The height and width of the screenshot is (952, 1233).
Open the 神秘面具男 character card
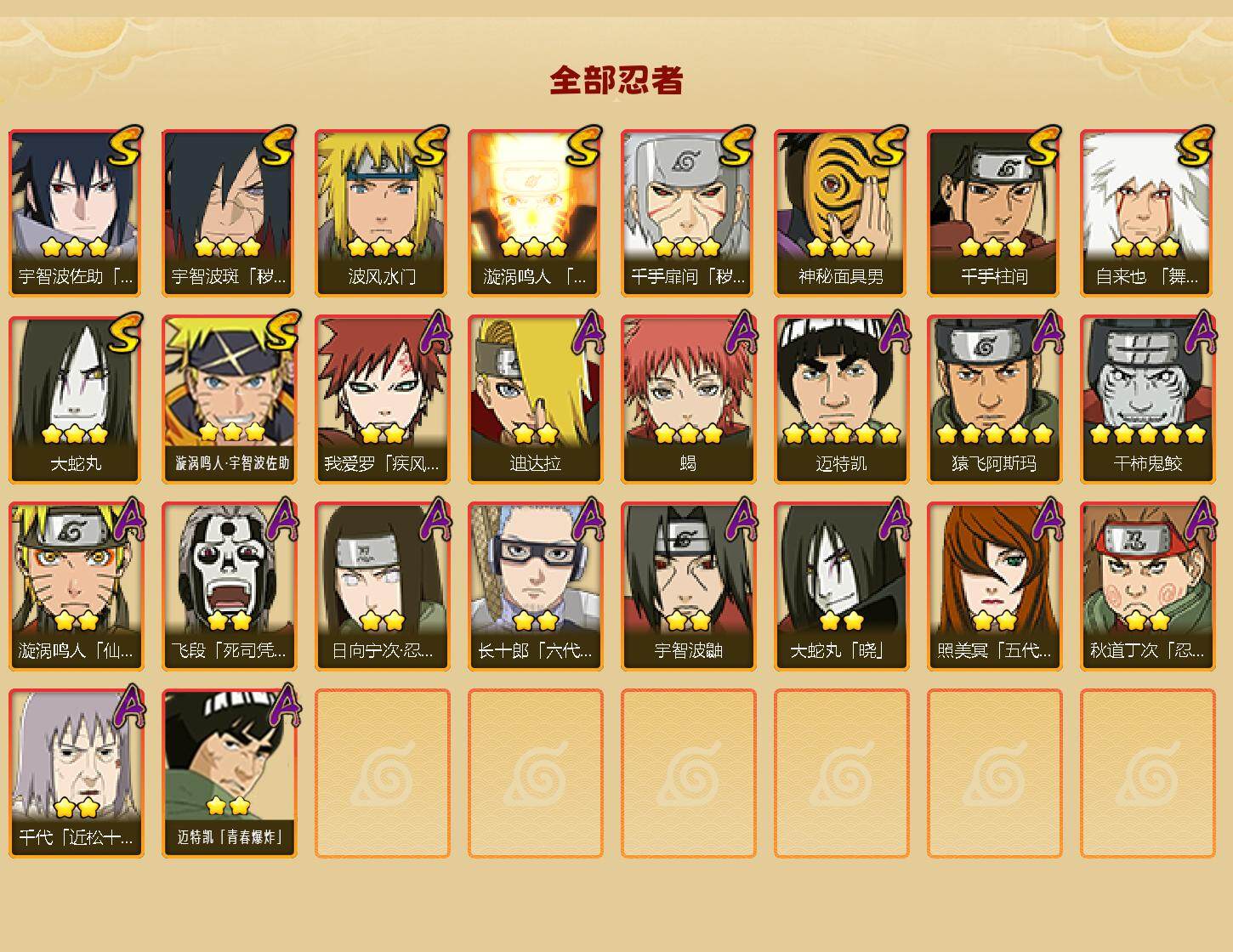tap(841, 212)
